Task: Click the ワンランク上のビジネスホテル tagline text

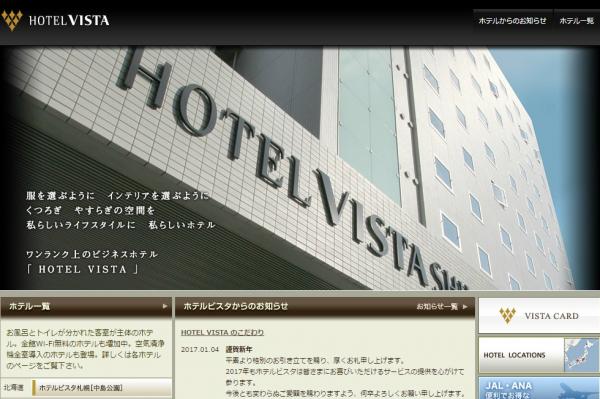Action: 92,254
